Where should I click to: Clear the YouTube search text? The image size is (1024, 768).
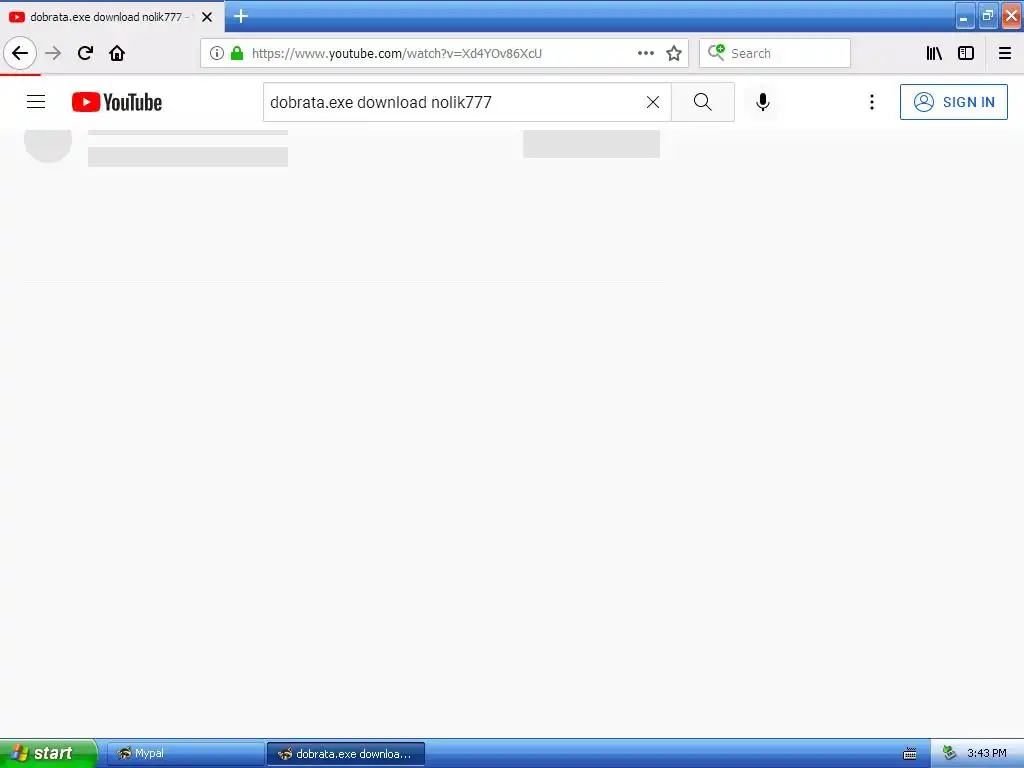tap(652, 102)
